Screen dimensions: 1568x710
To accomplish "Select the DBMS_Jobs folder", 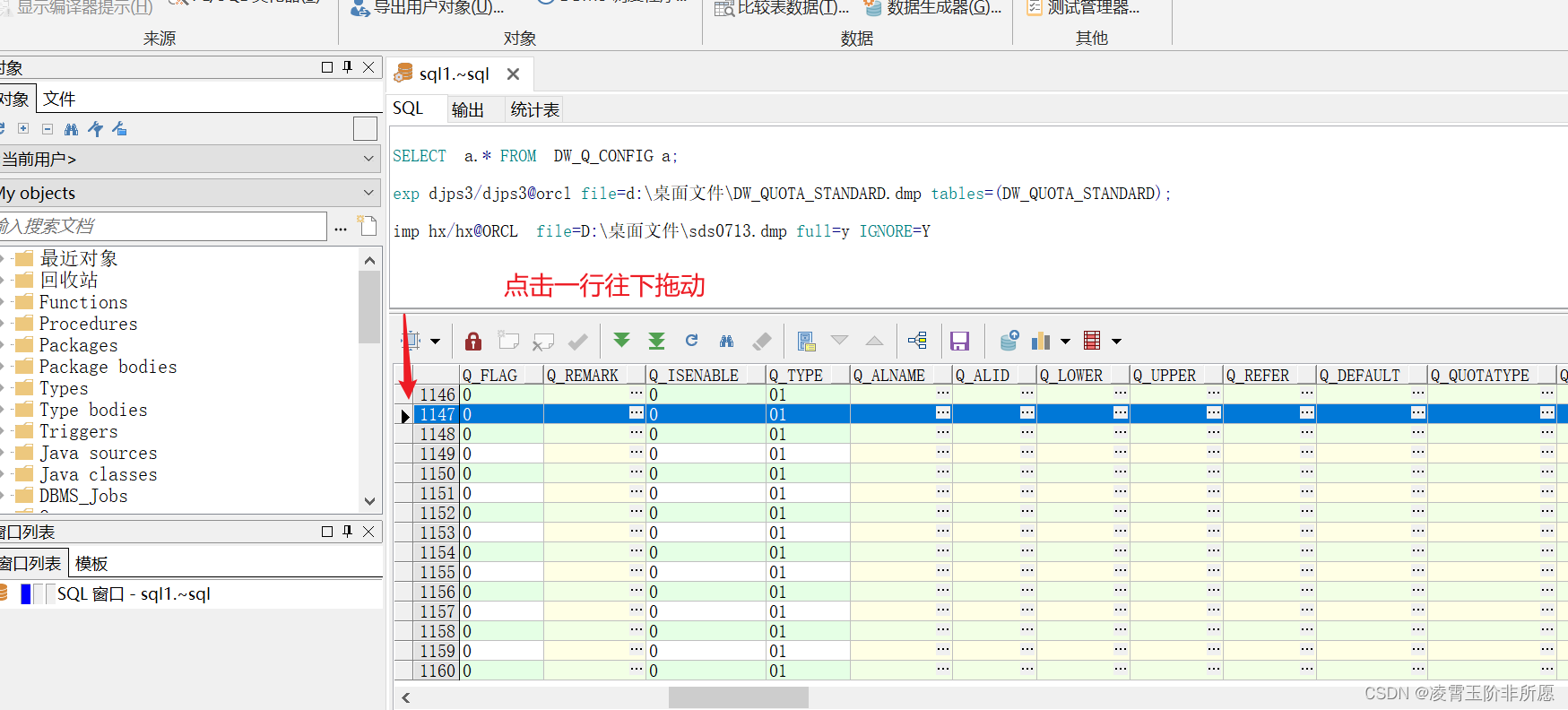I will click(83, 496).
